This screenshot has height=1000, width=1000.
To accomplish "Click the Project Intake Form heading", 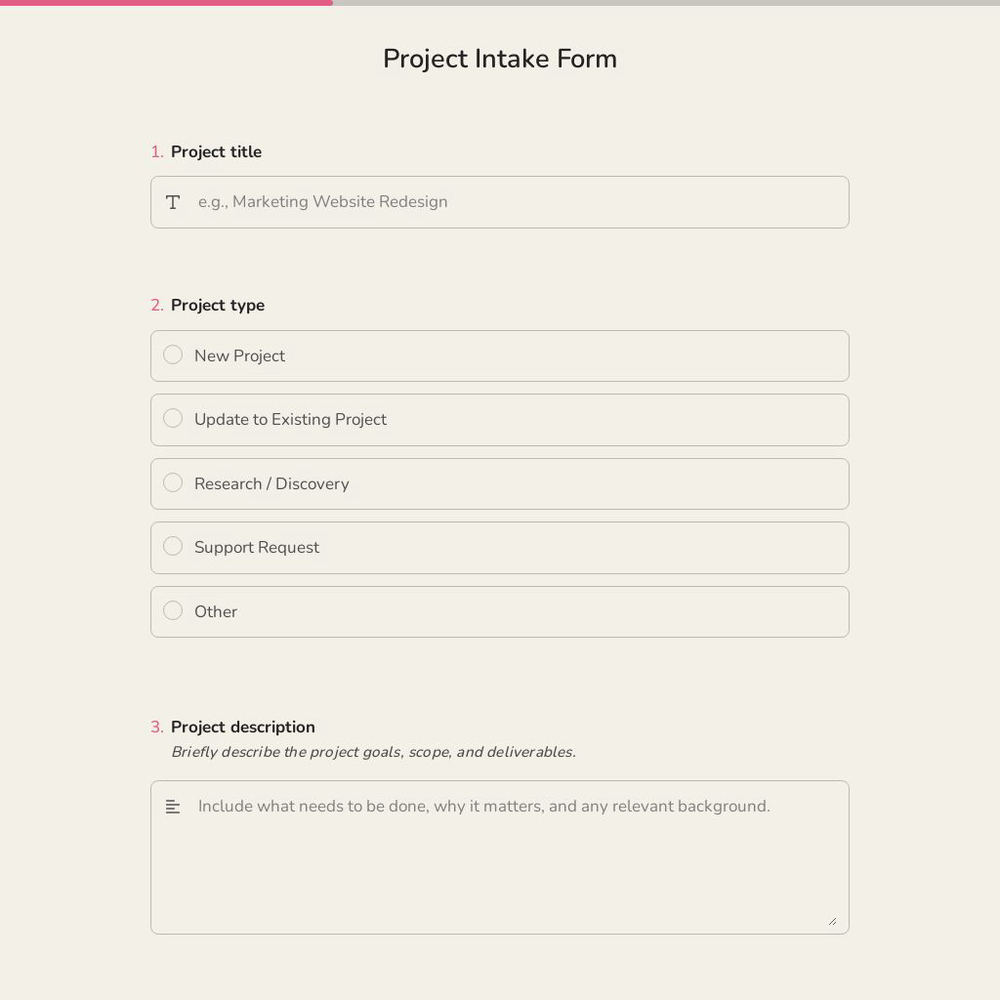I will click(x=500, y=59).
